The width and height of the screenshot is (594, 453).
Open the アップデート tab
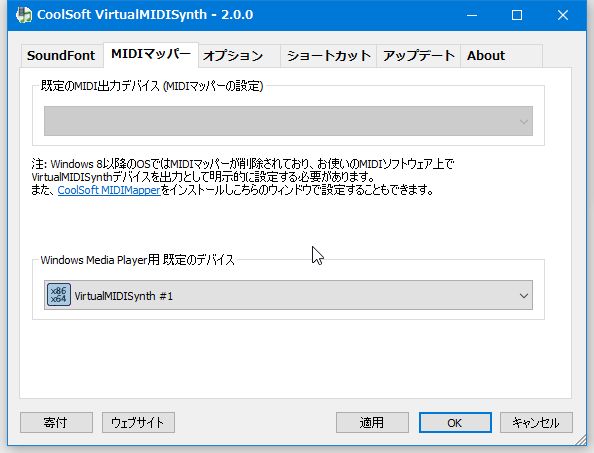419,56
